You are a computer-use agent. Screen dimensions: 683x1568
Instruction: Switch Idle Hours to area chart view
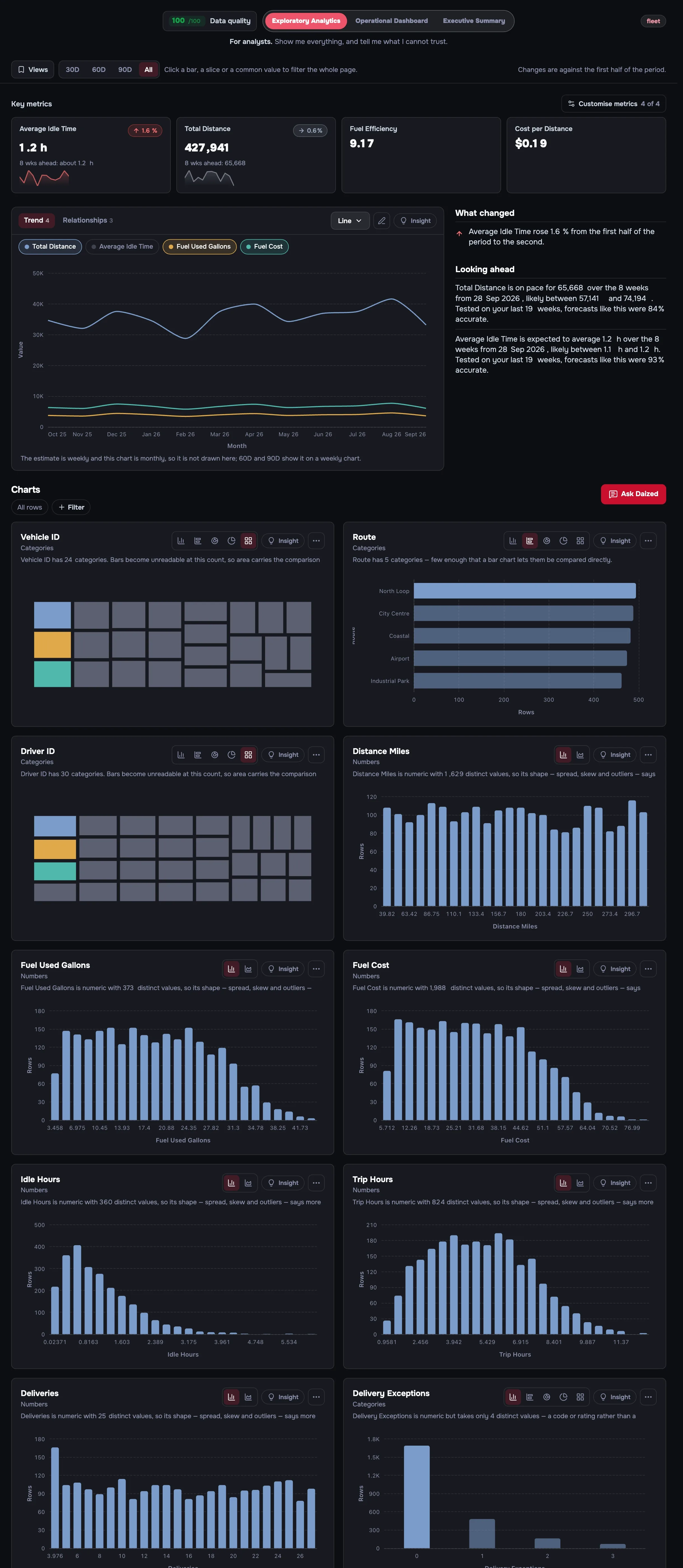(248, 1183)
